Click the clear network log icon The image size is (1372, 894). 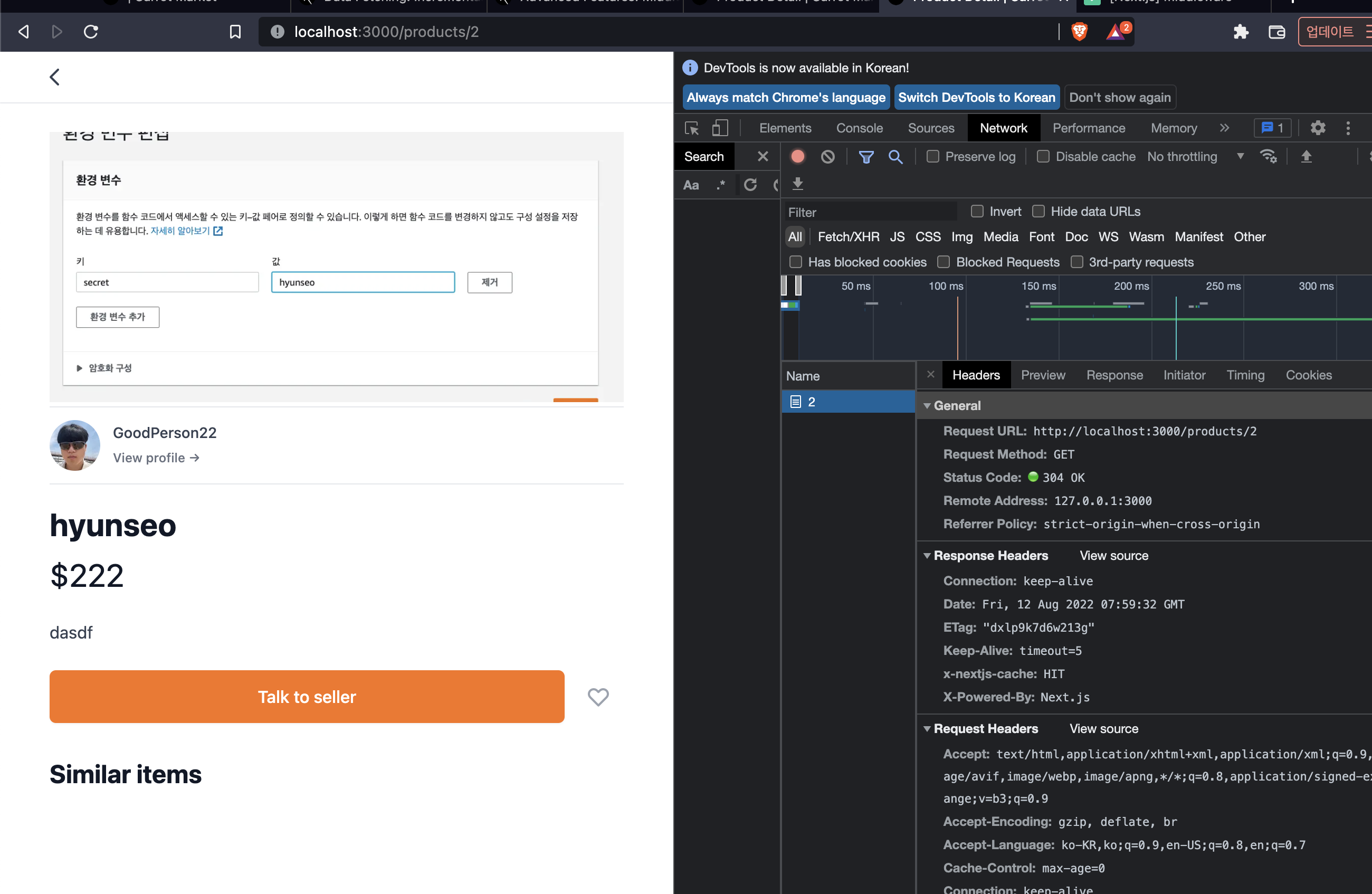(x=828, y=156)
